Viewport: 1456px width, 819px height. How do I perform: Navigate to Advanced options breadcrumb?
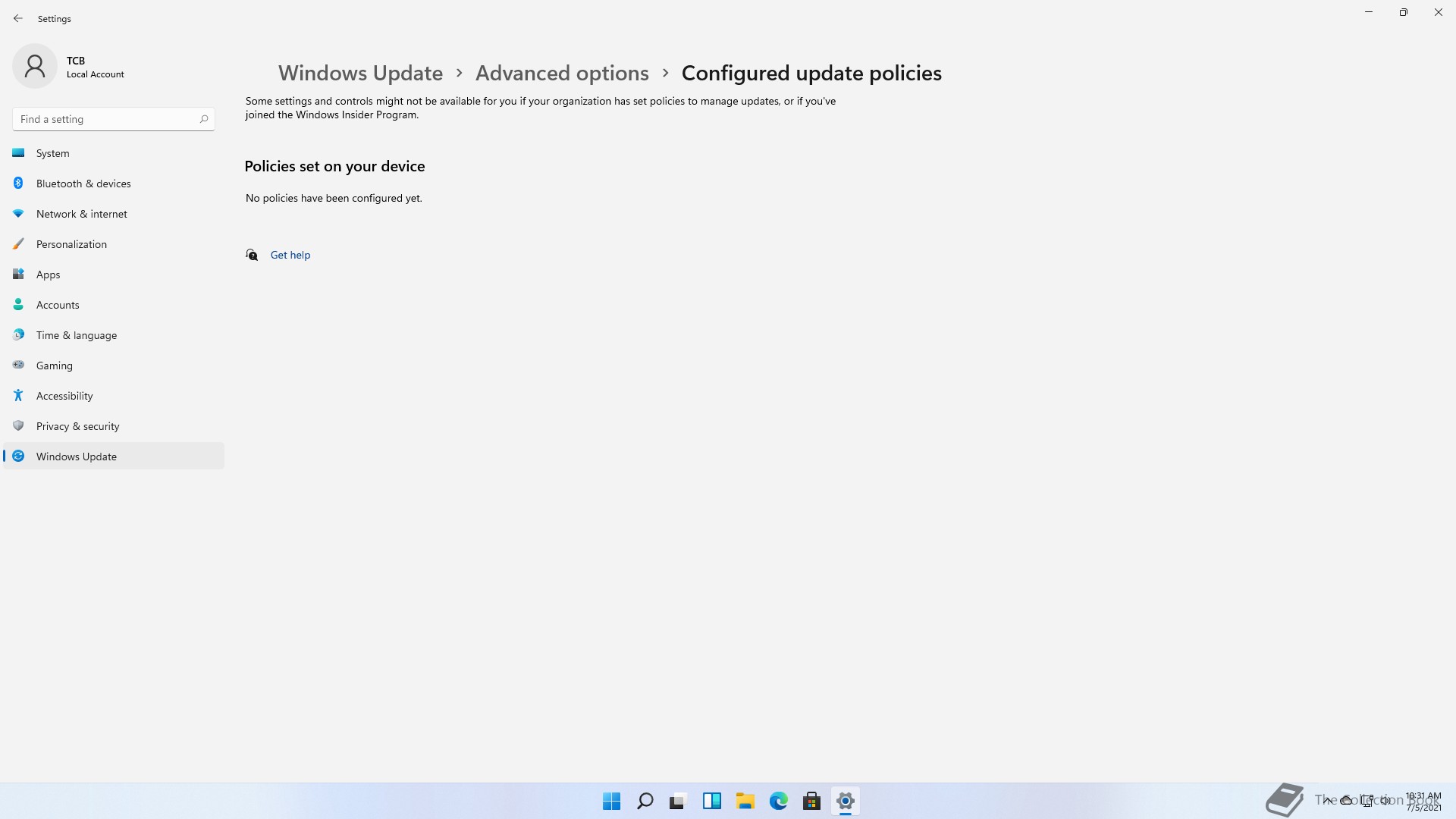pyautogui.click(x=562, y=73)
